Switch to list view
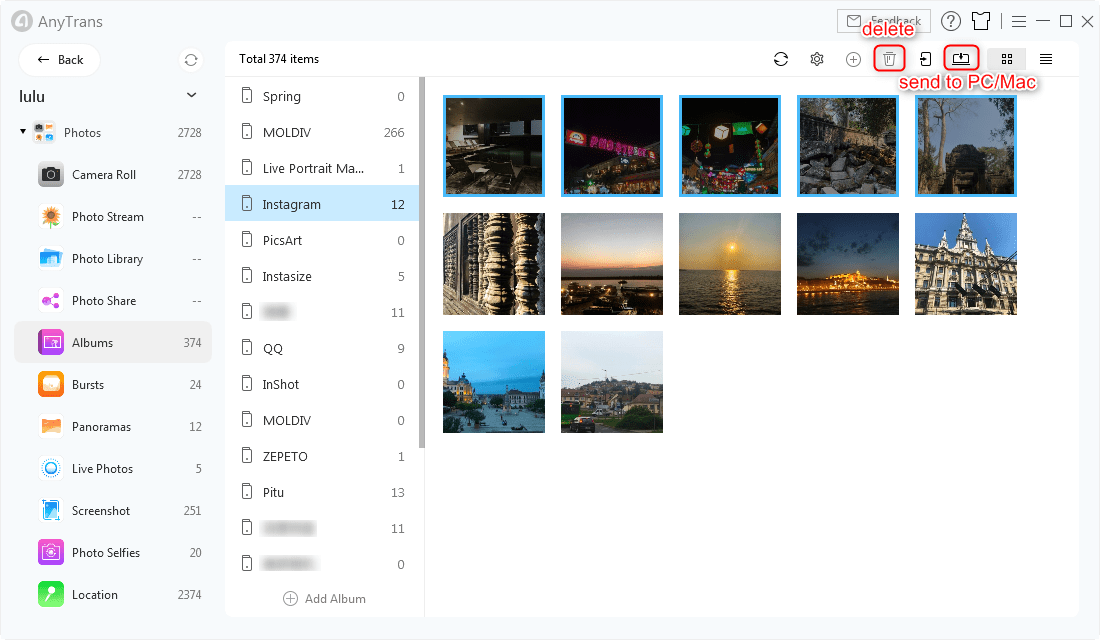Image resolution: width=1100 pixels, height=640 pixels. pos(1046,60)
